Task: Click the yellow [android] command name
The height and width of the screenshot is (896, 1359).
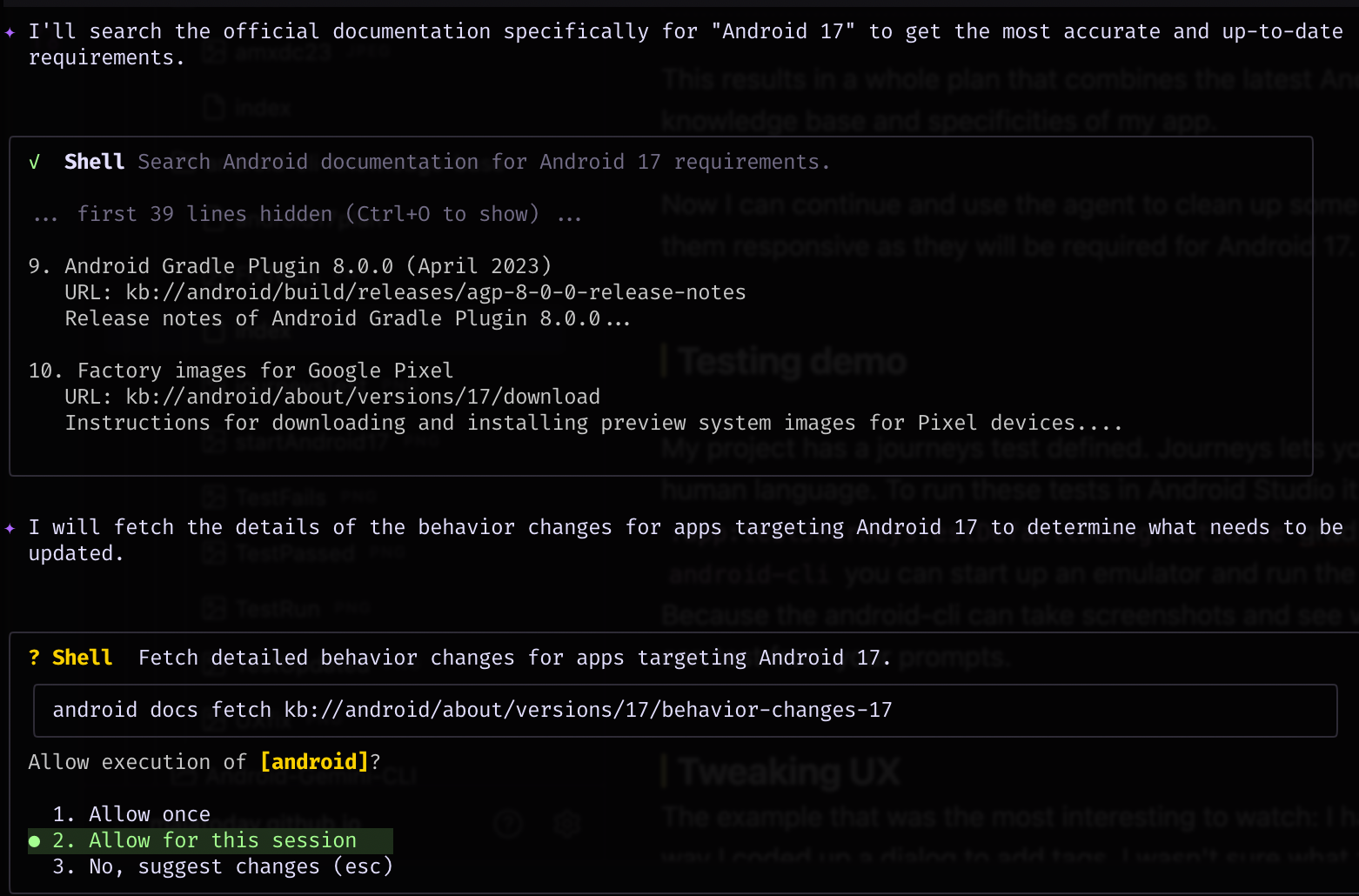Action: pyautogui.click(x=314, y=762)
